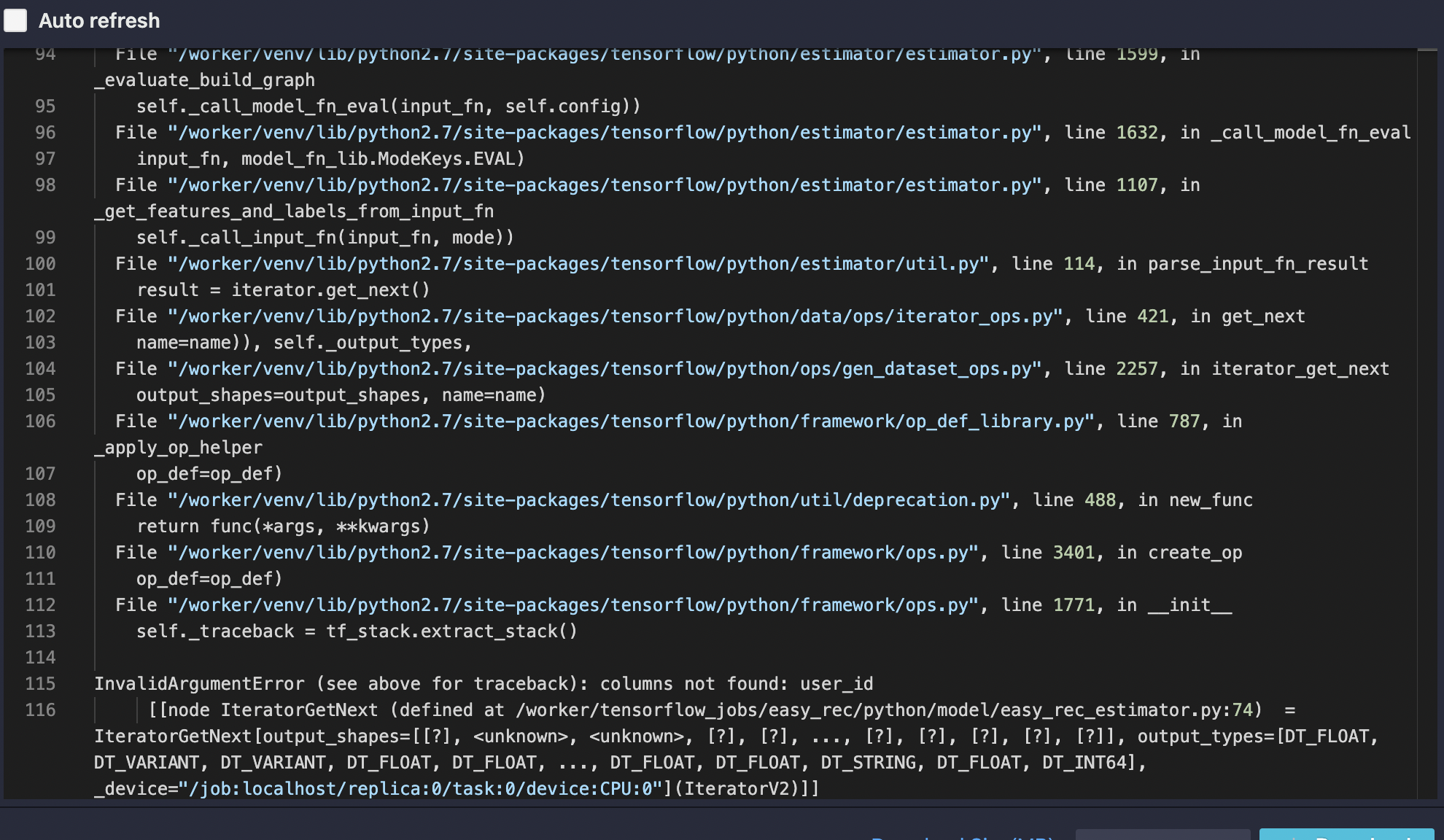Click '_evaluate_build_graph' text

click(204, 80)
